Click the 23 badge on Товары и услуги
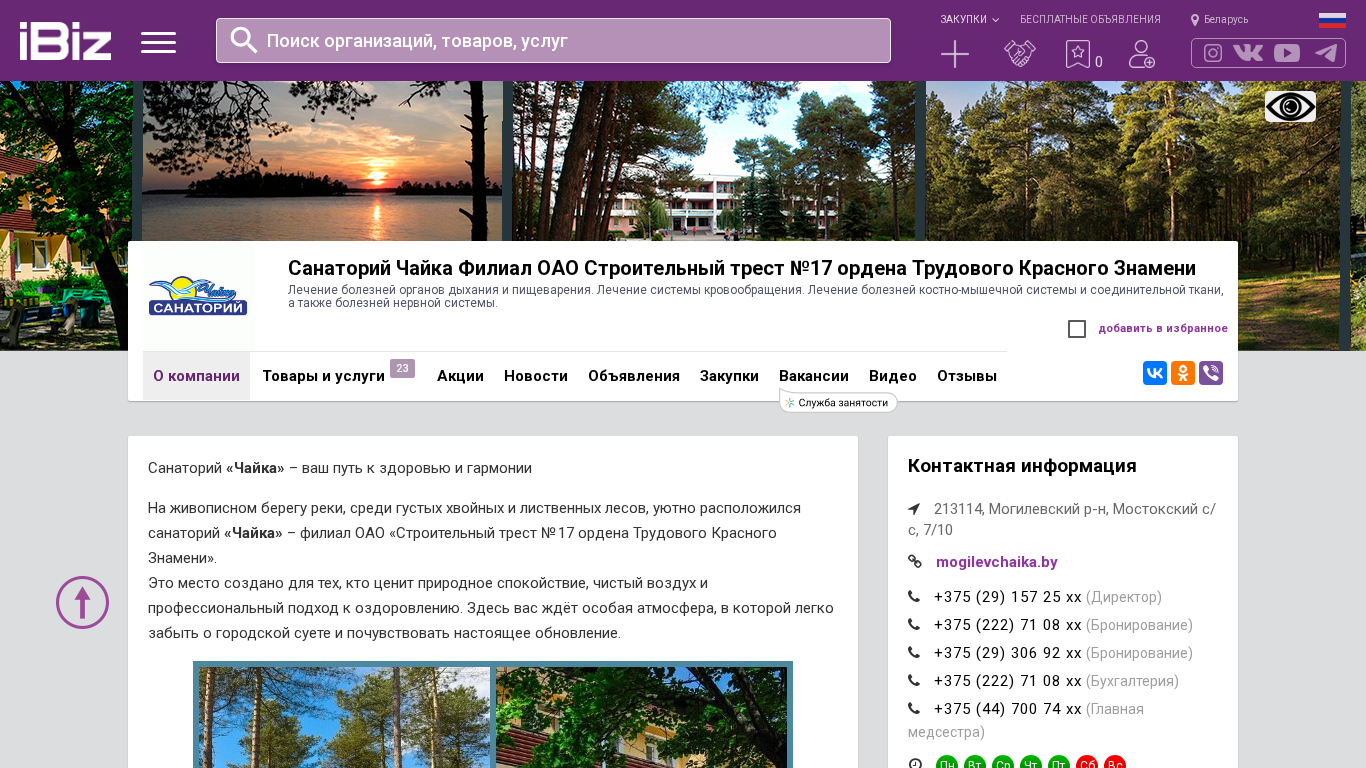This screenshot has width=1366, height=768. click(x=402, y=368)
